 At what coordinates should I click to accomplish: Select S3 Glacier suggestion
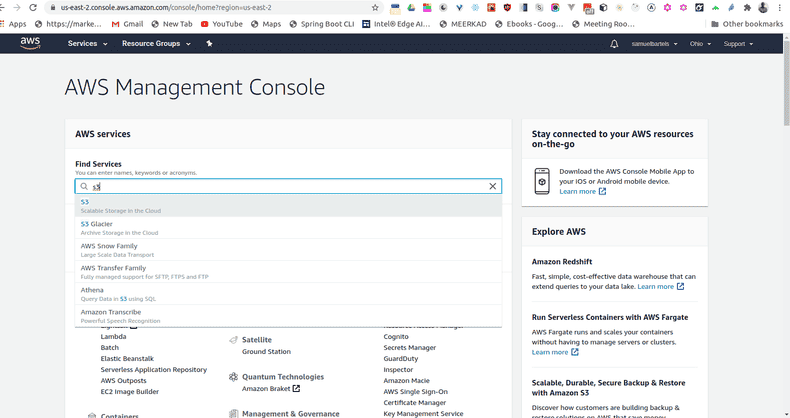click(x=288, y=228)
